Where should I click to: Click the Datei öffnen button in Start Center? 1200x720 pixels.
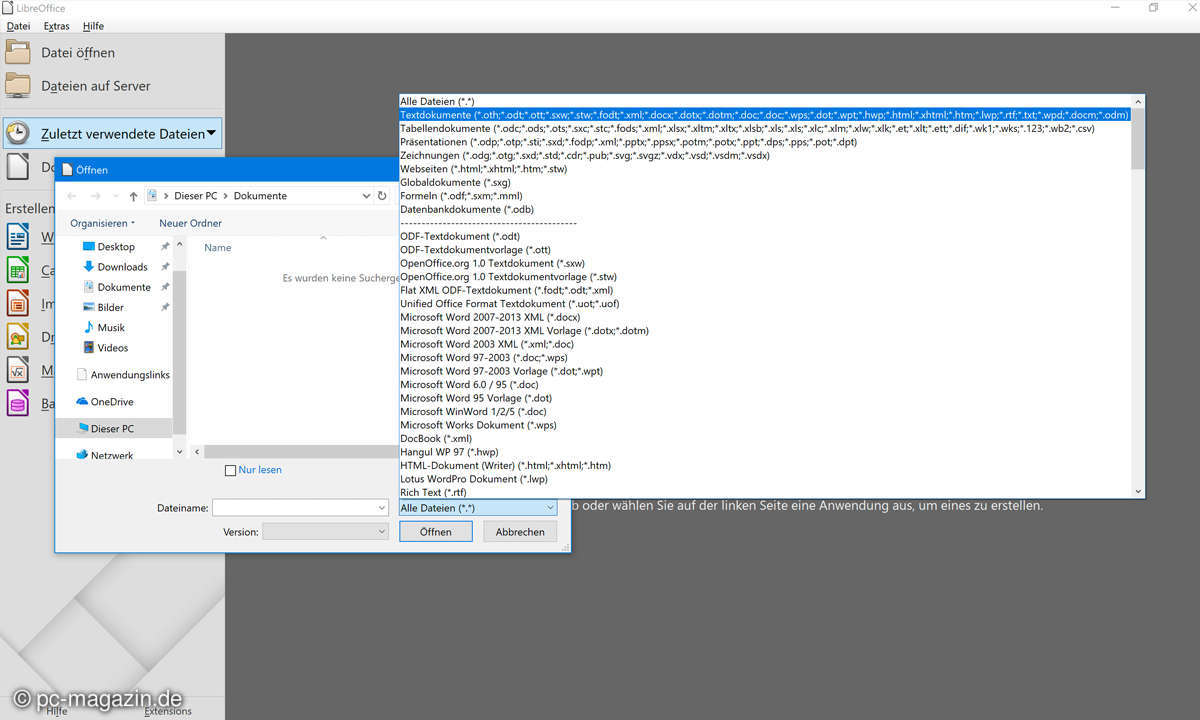click(78, 52)
